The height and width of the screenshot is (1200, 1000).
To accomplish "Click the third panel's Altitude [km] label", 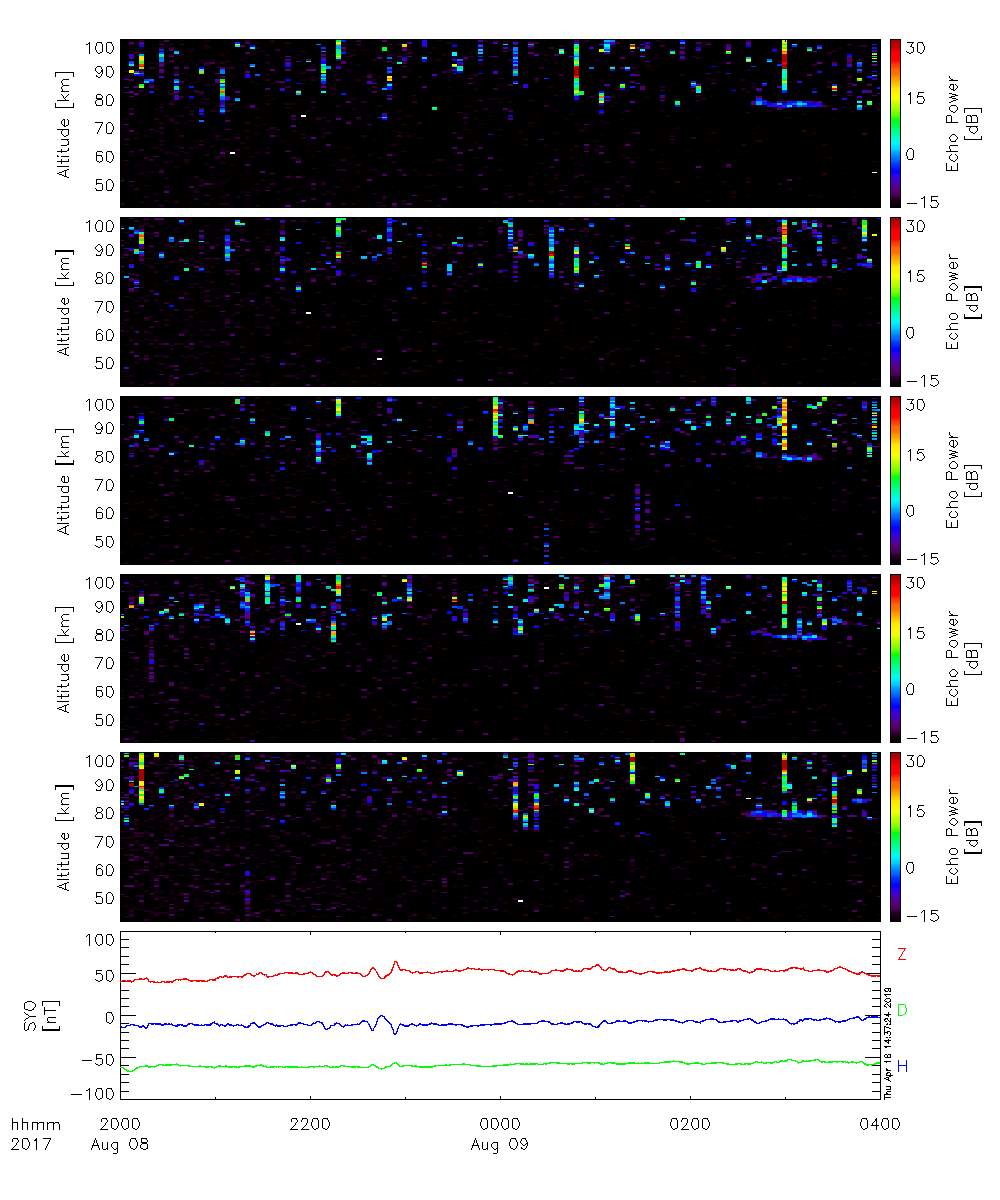I will tap(64, 480).
